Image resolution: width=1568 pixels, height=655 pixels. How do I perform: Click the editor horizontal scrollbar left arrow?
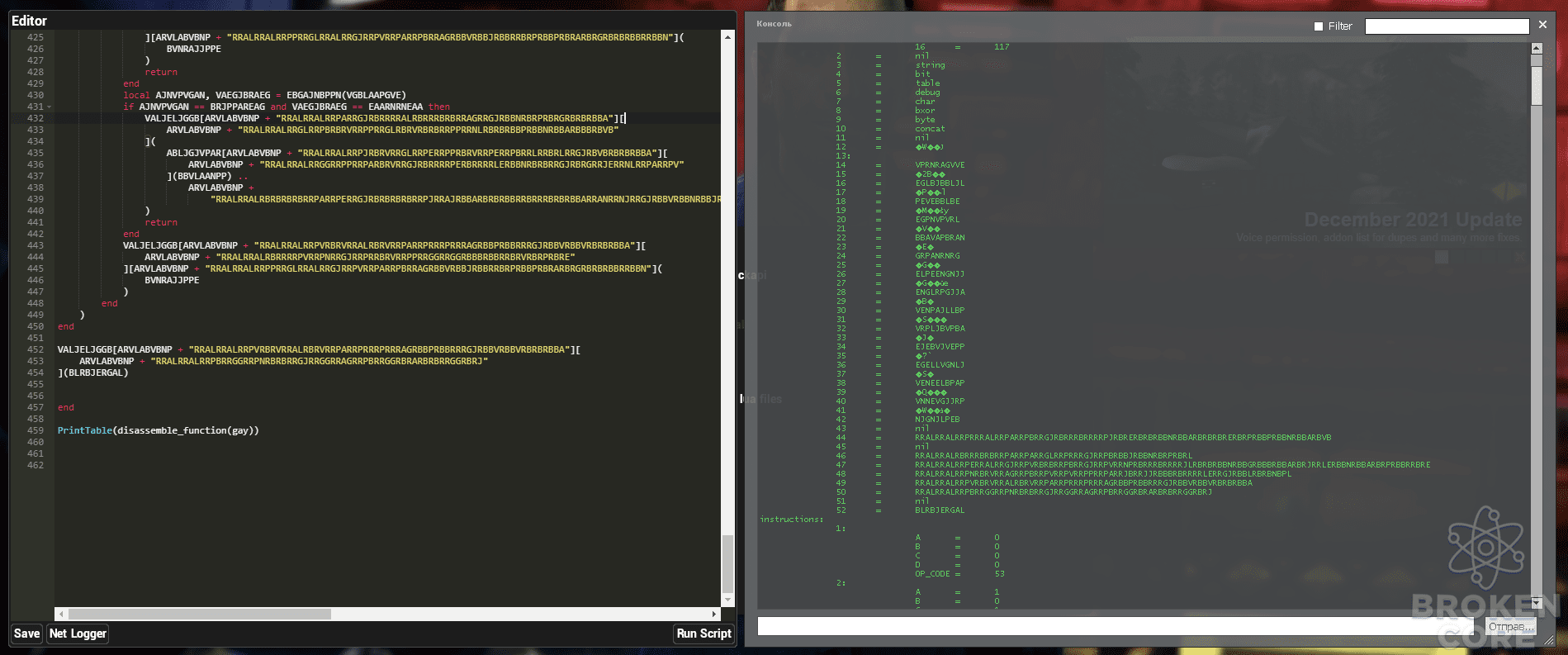(x=60, y=614)
